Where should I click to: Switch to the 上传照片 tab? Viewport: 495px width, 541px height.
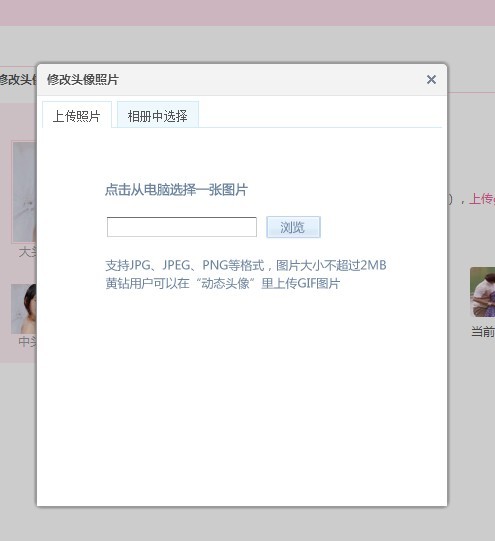click(77, 115)
